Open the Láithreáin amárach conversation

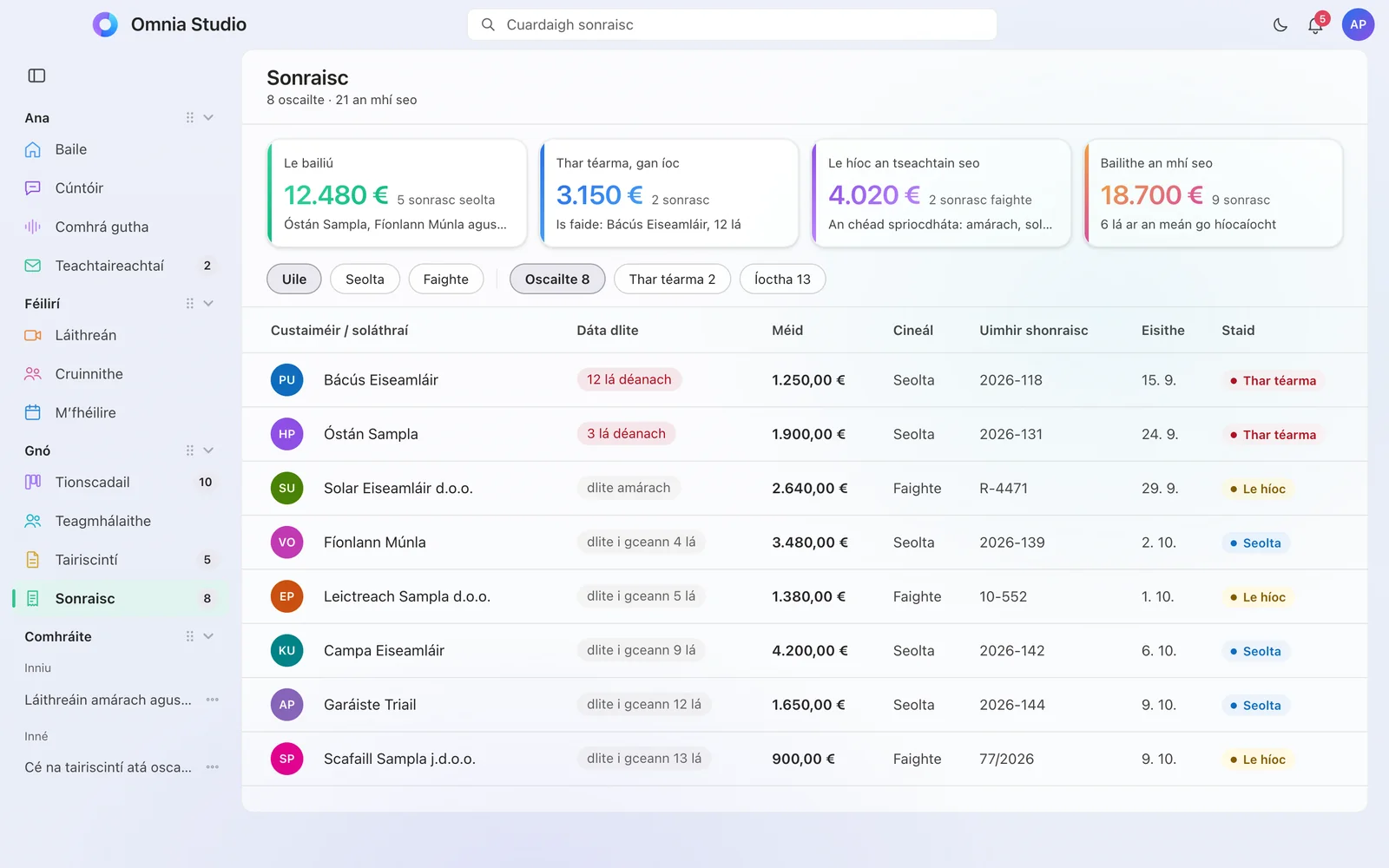click(x=108, y=700)
